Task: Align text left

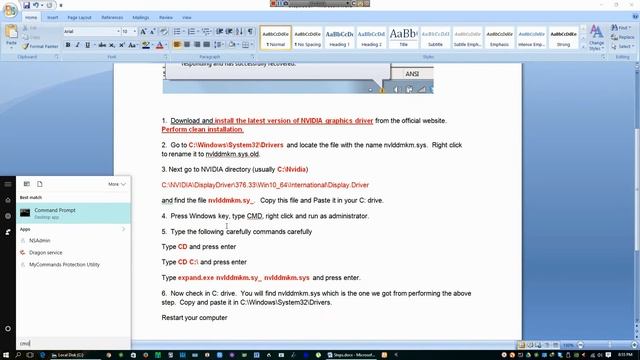Action: click(x=177, y=44)
